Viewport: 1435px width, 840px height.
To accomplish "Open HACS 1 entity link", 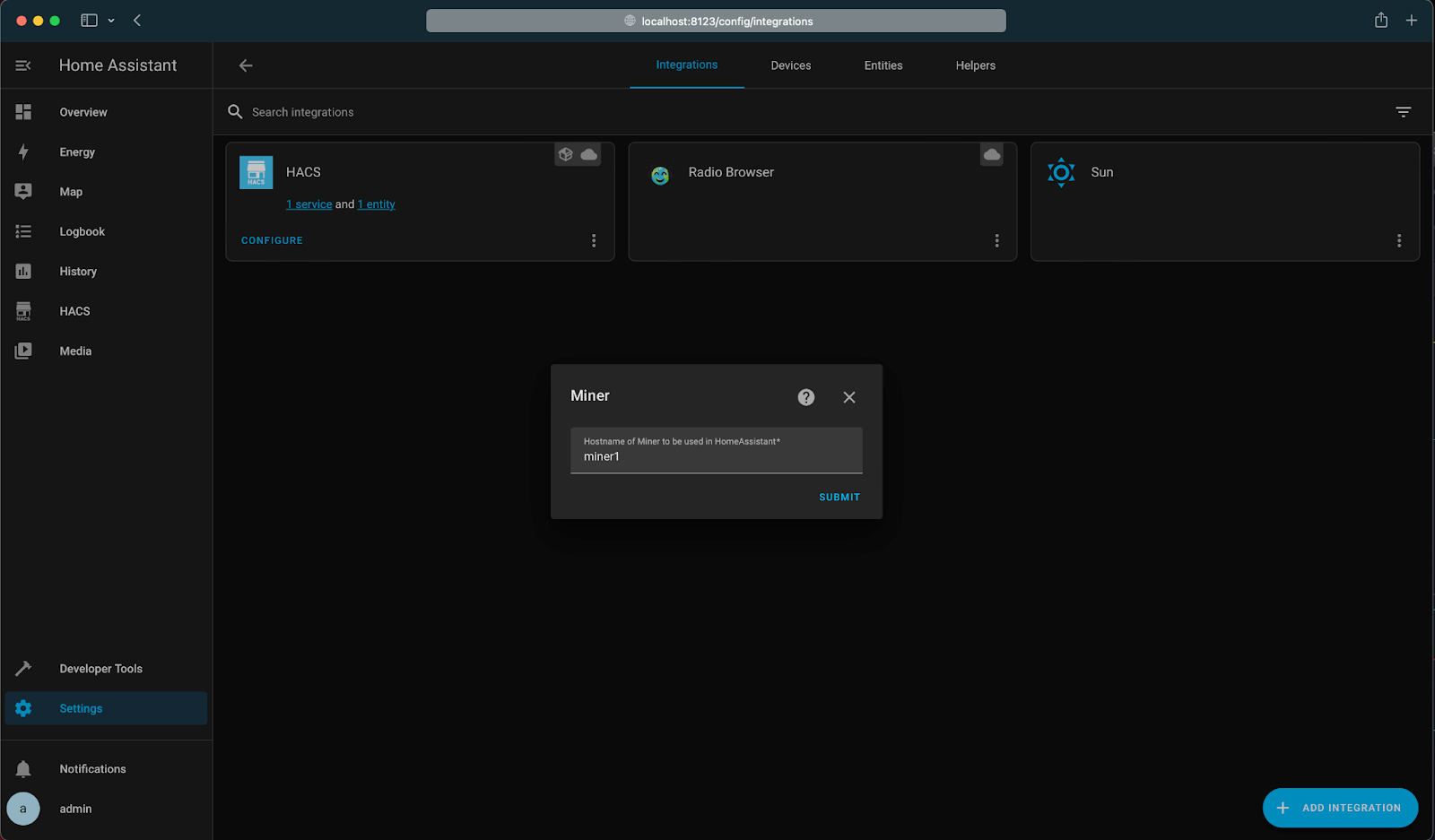I will [x=377, y=204].
